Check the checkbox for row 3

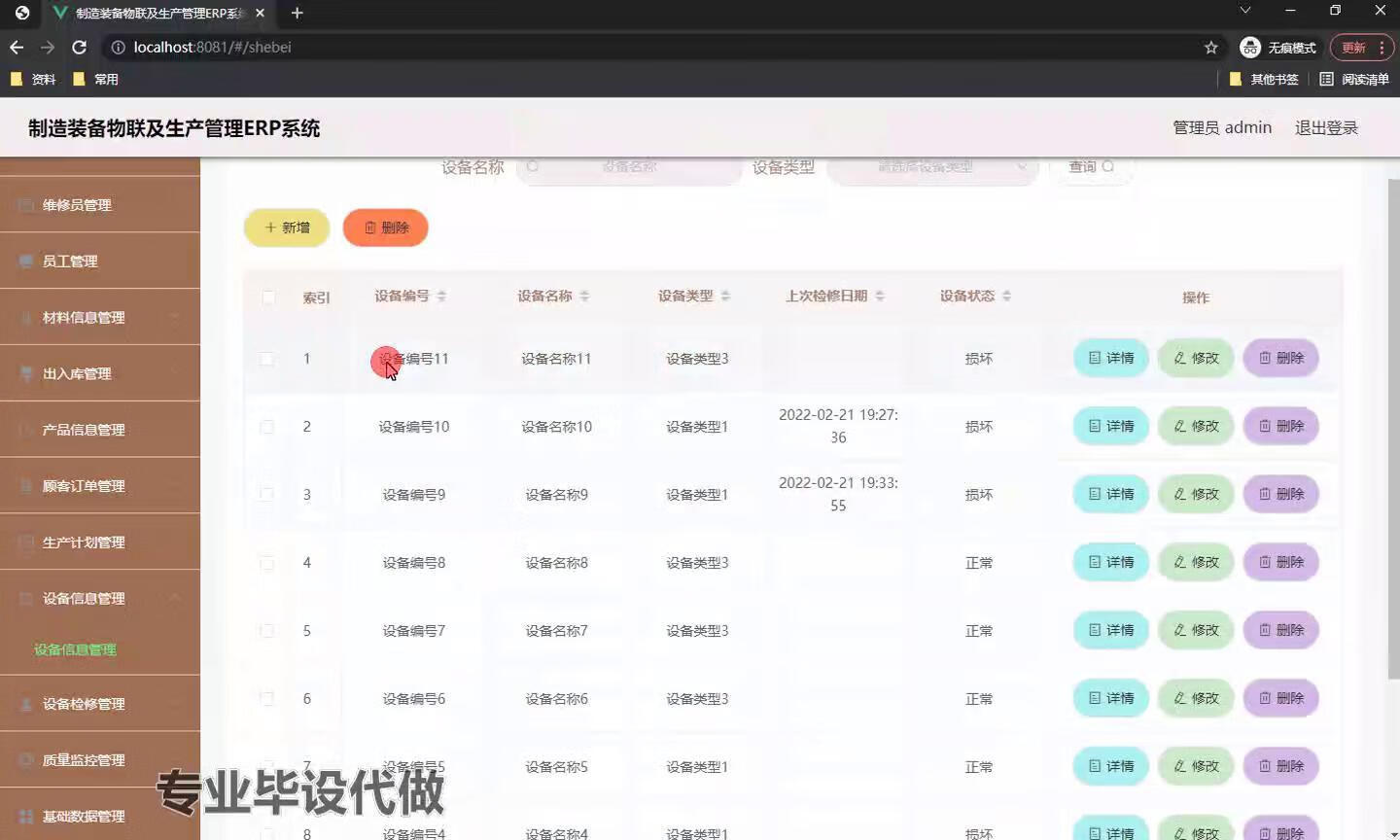(x=266, y=494)
